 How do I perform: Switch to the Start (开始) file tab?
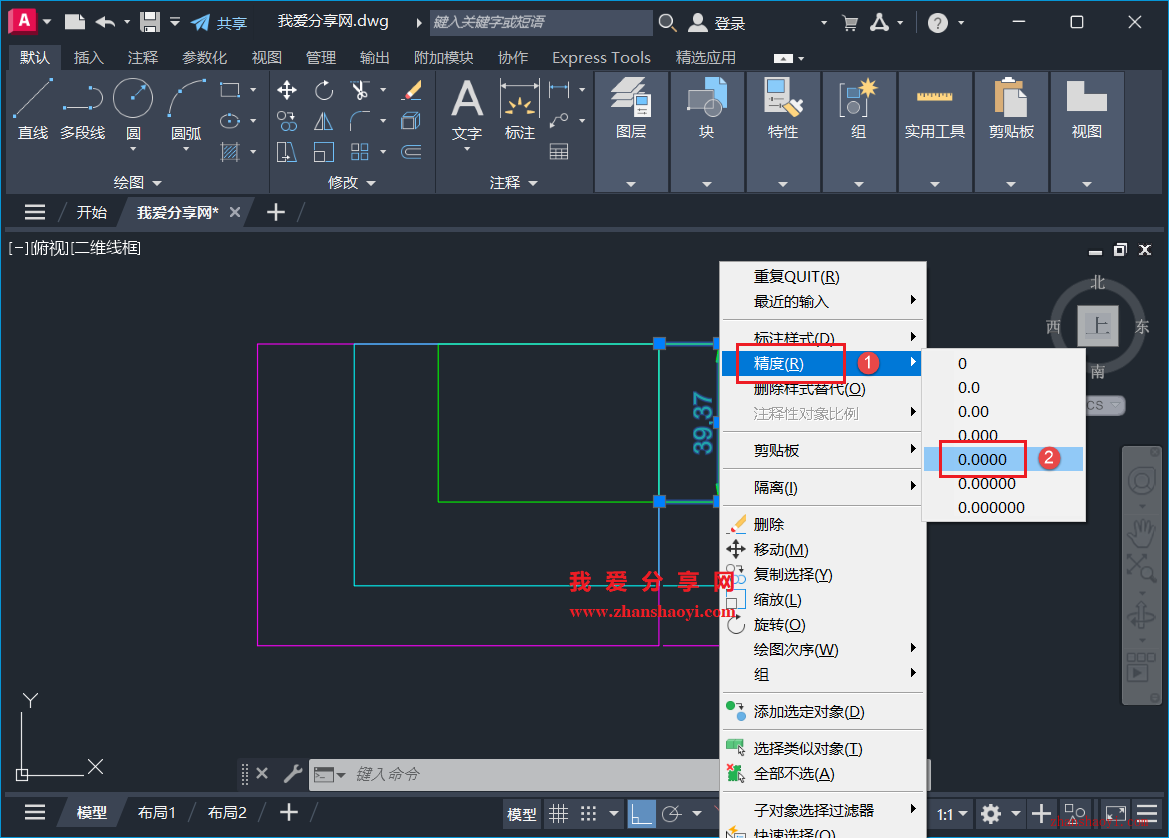pos(92,212)
